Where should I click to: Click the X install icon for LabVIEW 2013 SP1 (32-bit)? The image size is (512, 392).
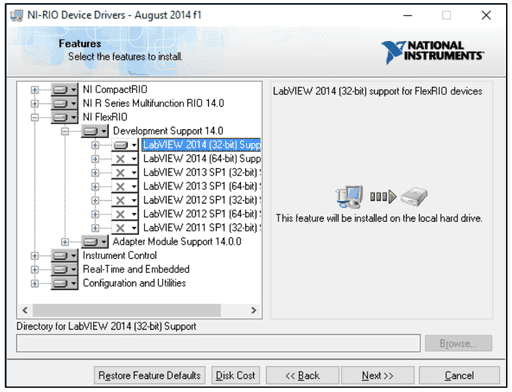pyautogui.click(x=121, y=173)
